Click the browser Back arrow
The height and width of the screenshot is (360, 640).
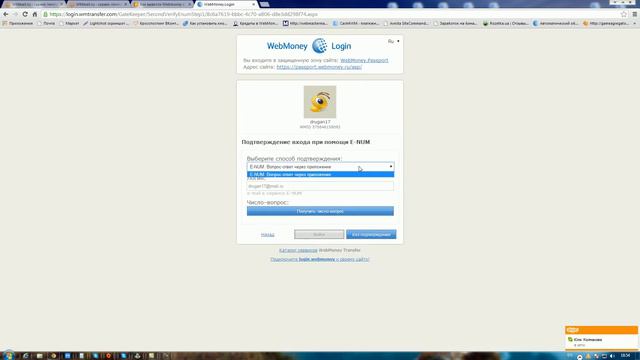[6, 14]
